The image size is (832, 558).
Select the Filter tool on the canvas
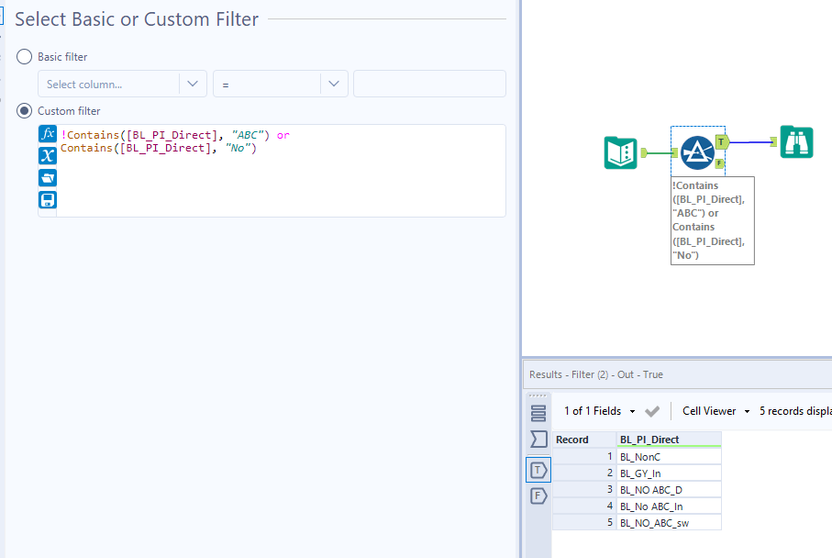tap(697, 153)
